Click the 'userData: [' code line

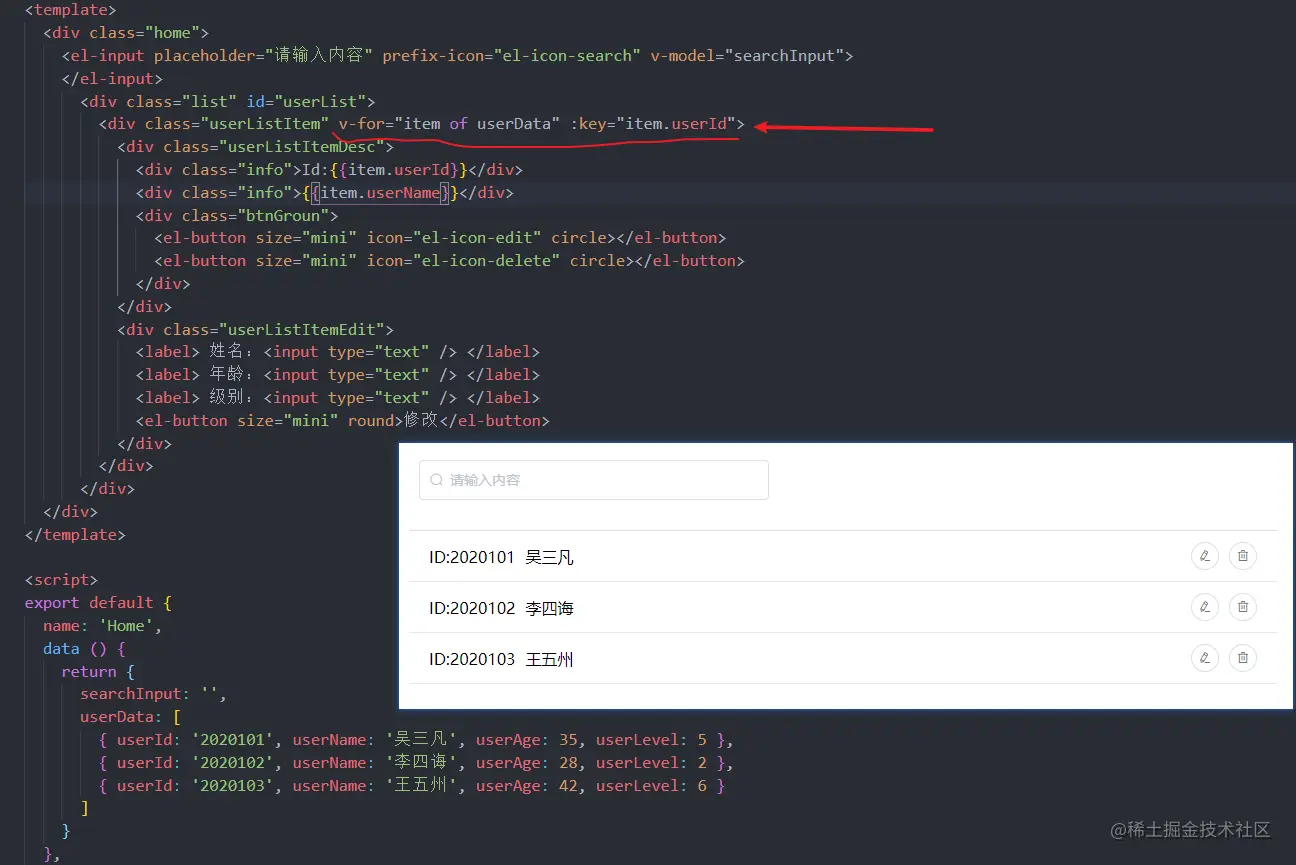(131, 717)
